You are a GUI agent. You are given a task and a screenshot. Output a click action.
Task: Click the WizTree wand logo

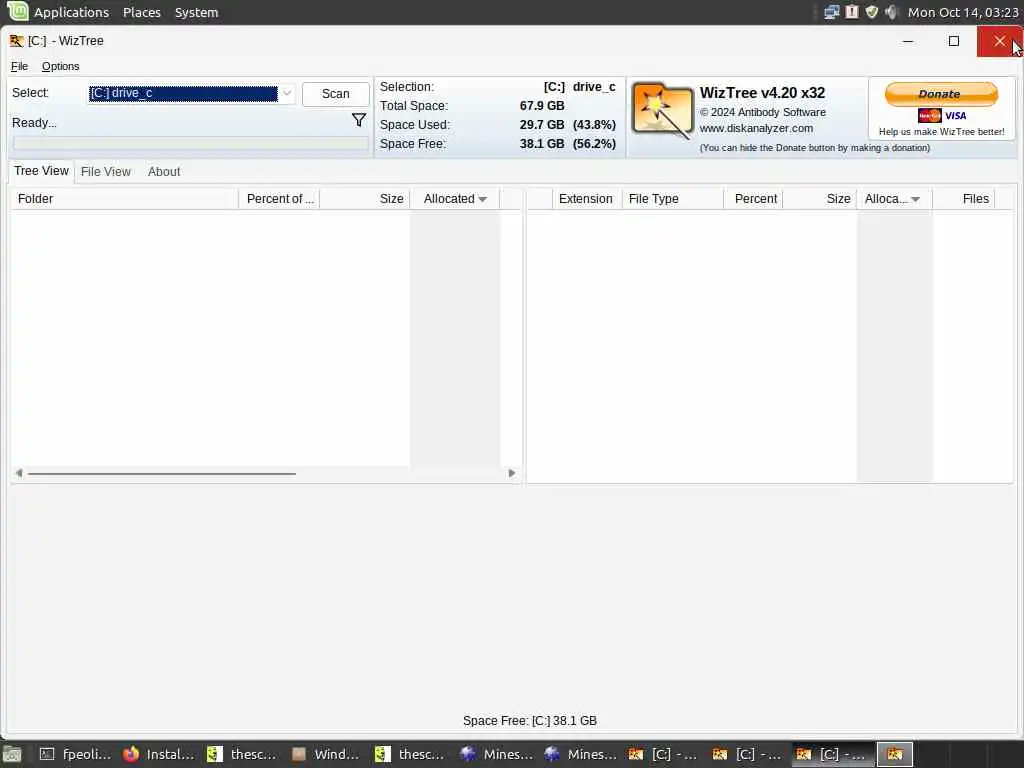[x=662, y=111]
